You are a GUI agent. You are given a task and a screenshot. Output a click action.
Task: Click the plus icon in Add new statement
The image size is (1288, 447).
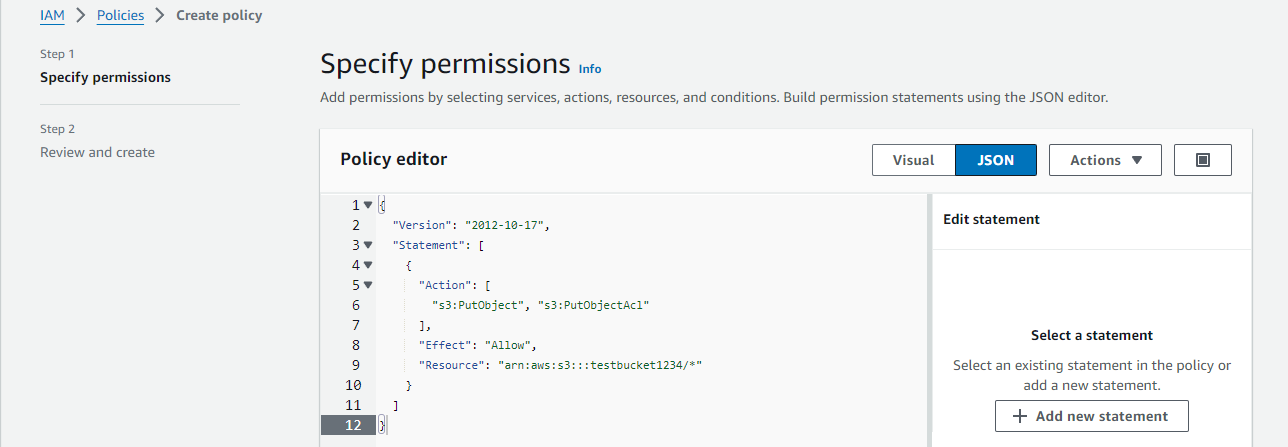pyautogui.click(x=1020, y=416)
